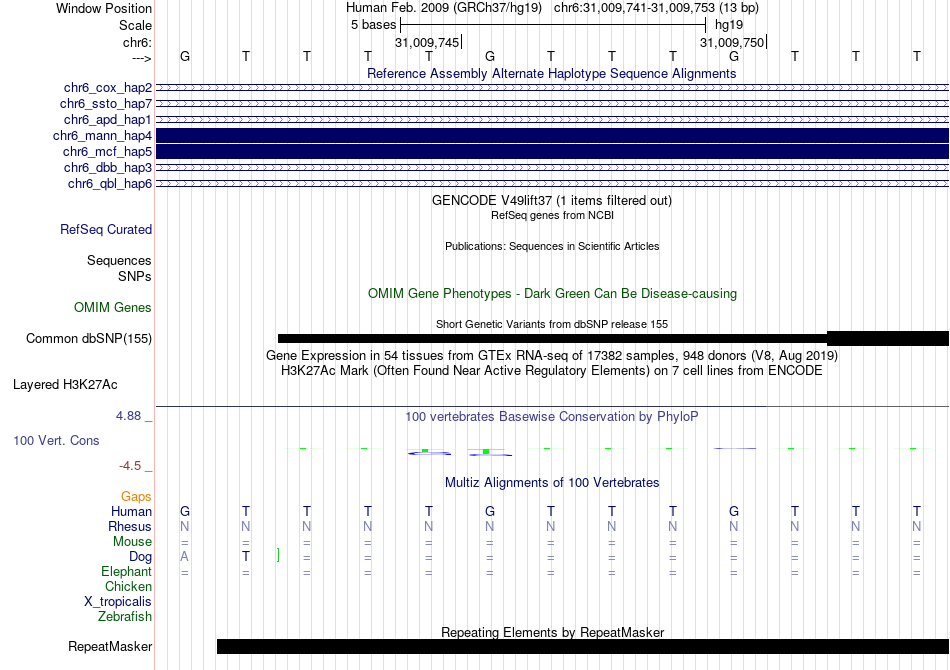Screen dimensions: 950x670
Task: Click the Sequences track label
Action: [119, 260]
